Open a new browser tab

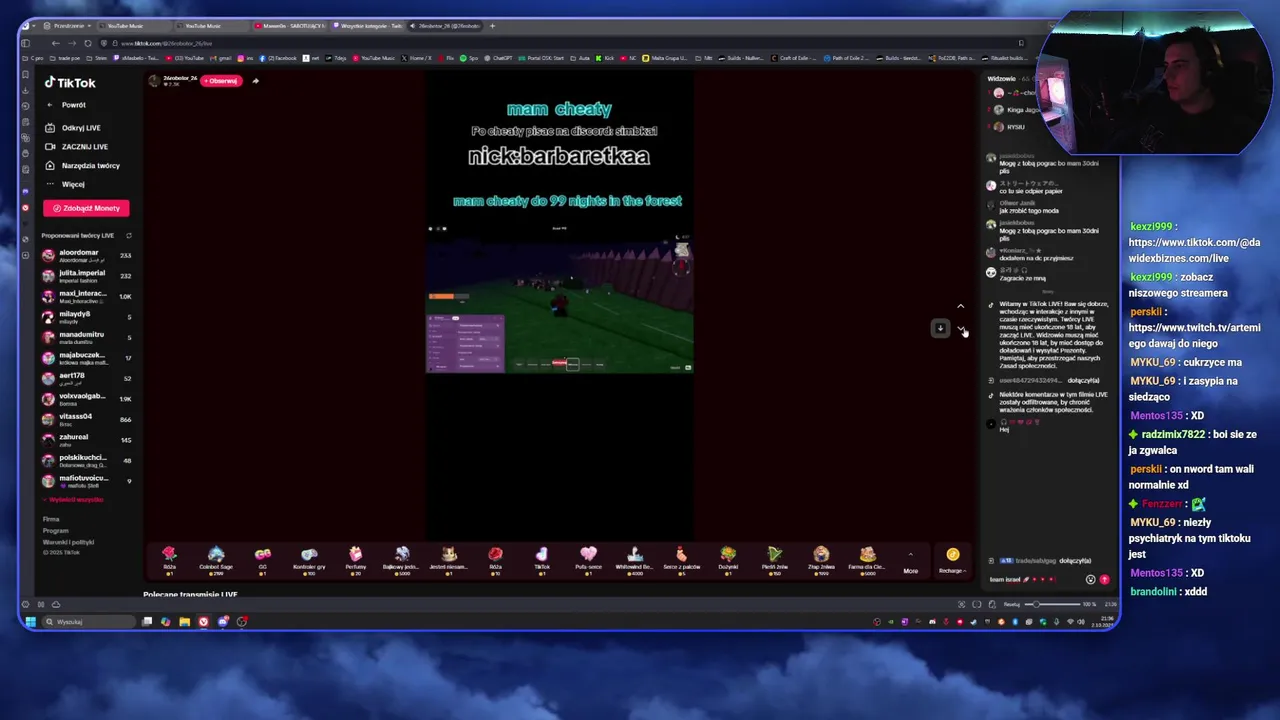click(492, 26)
